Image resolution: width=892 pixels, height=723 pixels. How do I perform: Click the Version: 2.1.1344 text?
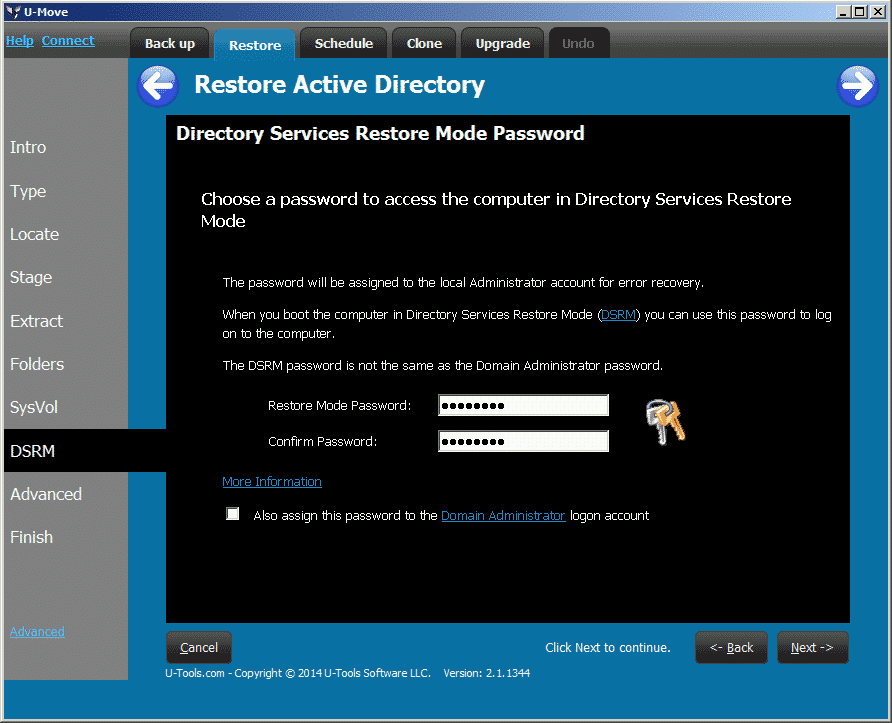[486, 673]
